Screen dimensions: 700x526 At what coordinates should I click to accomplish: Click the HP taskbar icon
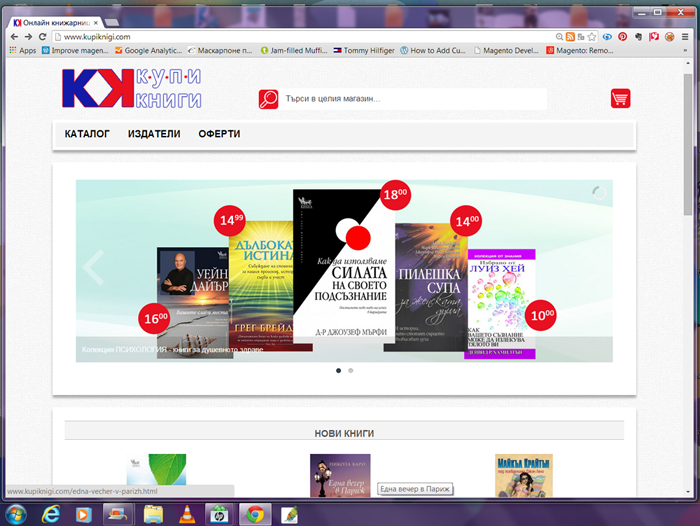pos(219,514)
